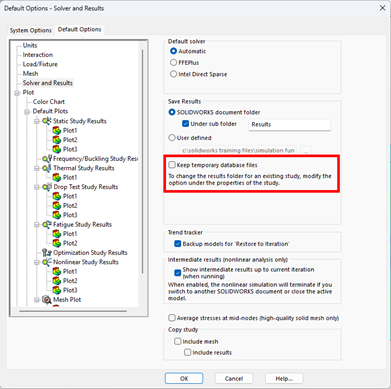
Task: Click the Mesh Plot magnifier icon
Action: point(47,300)
